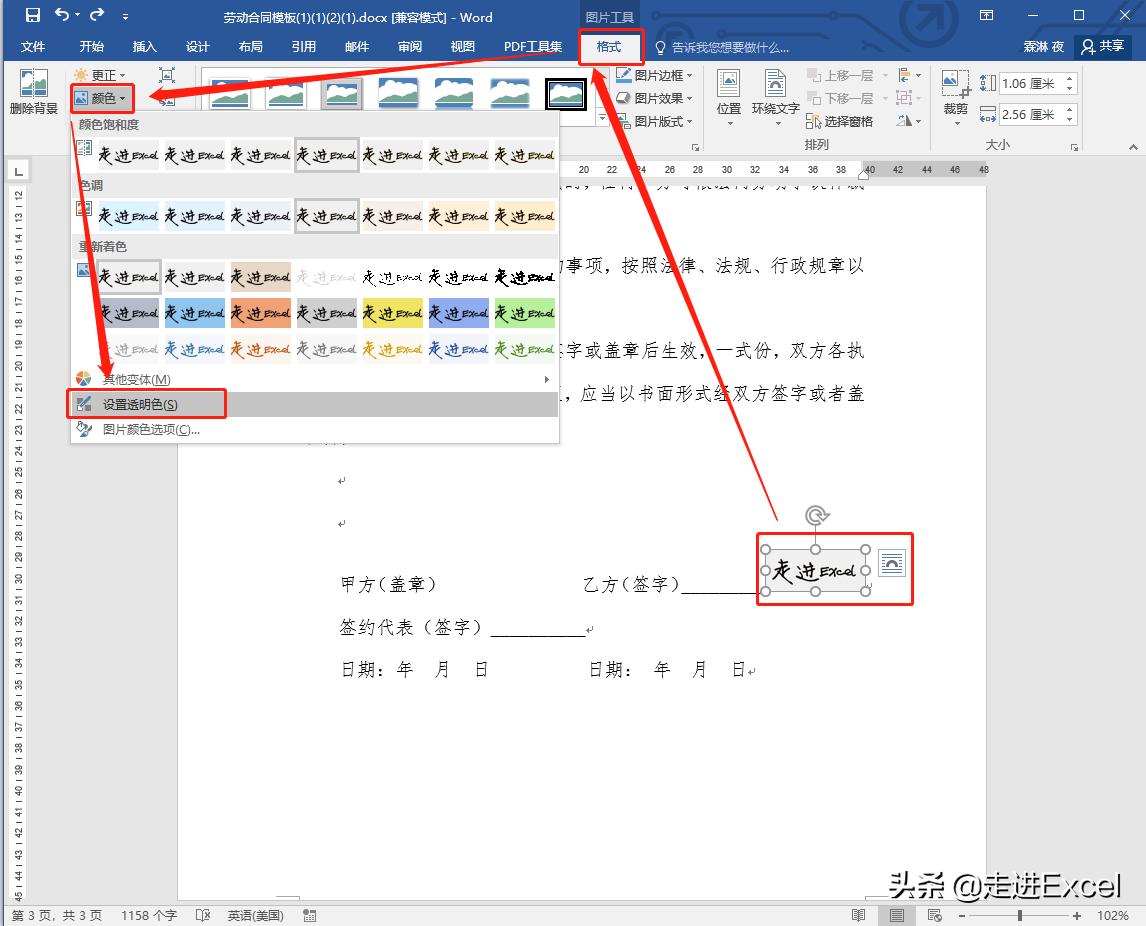Enable Read Mode from the status bar
Screen dimensions: 1146x926
pyautogui.click(x=858, y=914)
